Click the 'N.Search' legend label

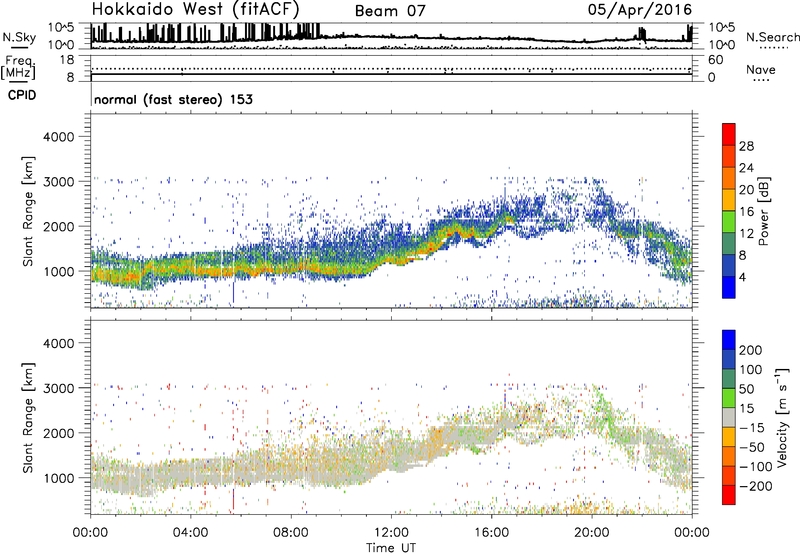pos(773,37)
